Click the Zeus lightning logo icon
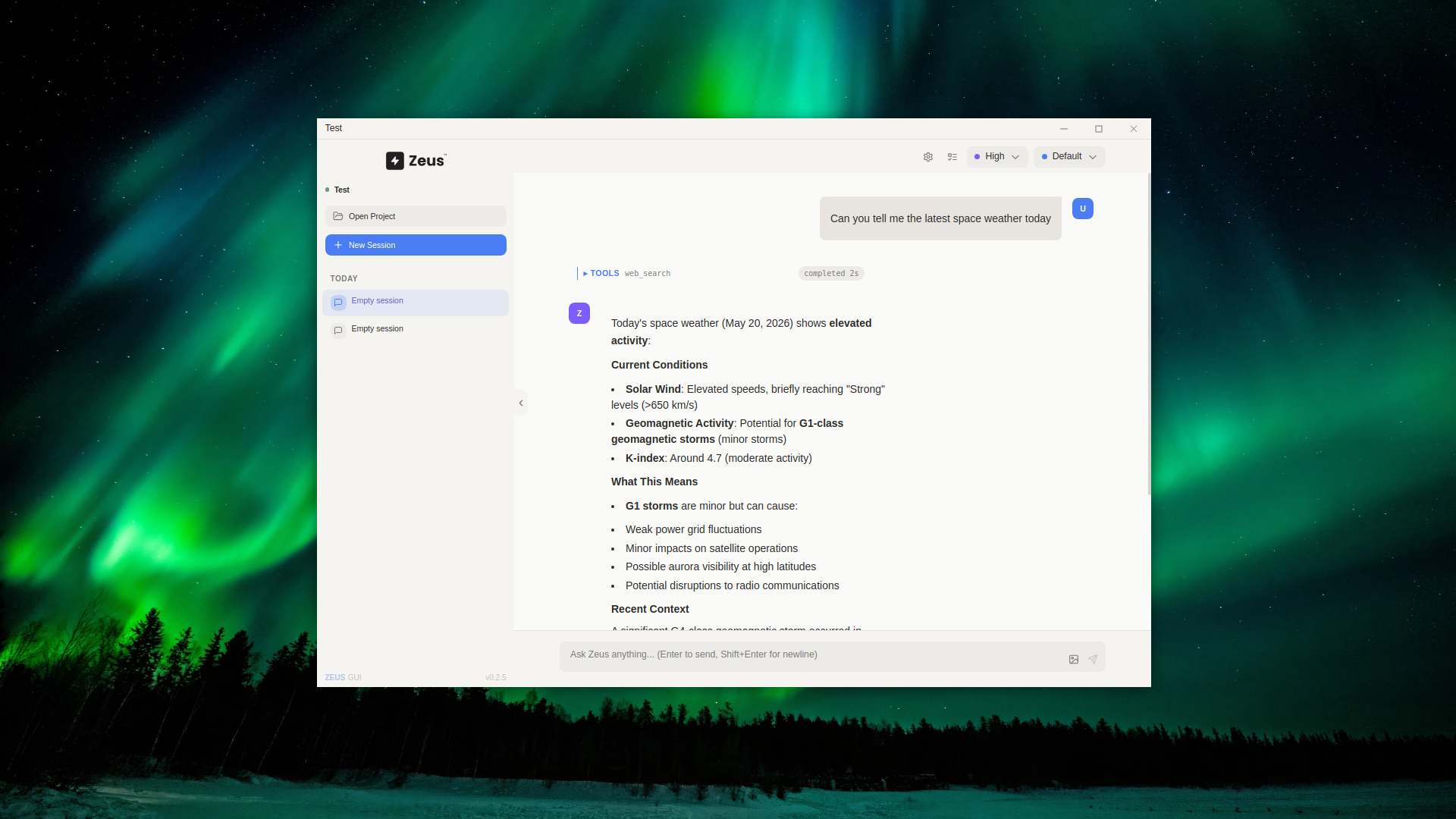The image size is (1456, 819). (395, 161)
